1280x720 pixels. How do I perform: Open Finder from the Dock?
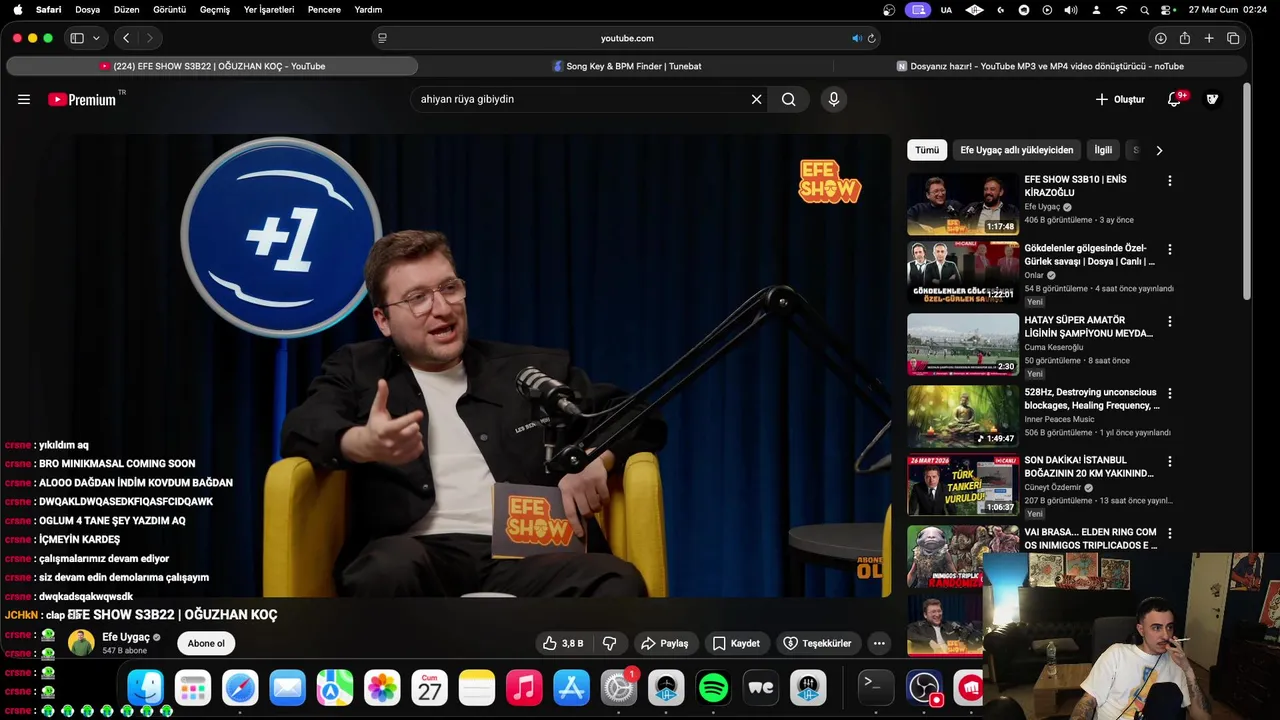point(146,688)
